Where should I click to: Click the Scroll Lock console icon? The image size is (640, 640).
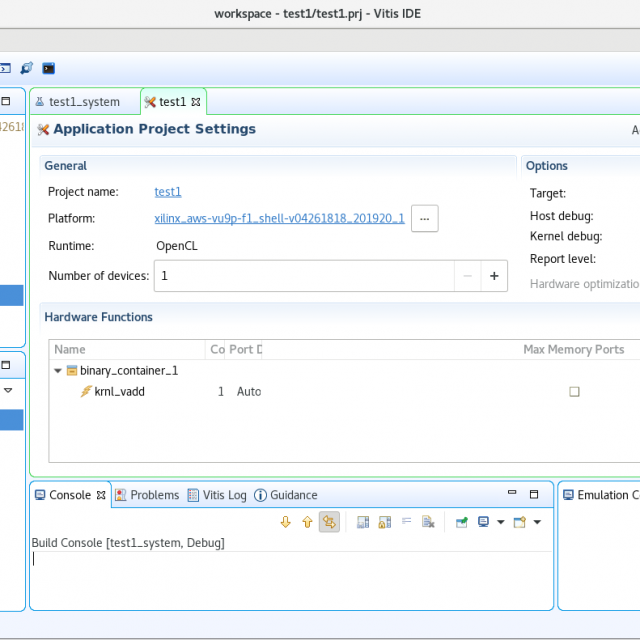pos(385,522)
